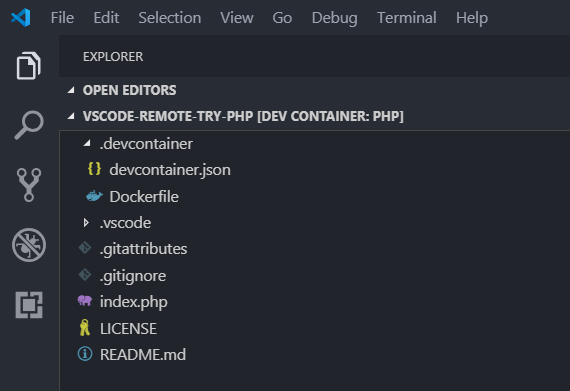The width and height of the screenshot is (570, 391).
Task: Open the index.php file
Action: pyautogui.click(x=134, y=302)
